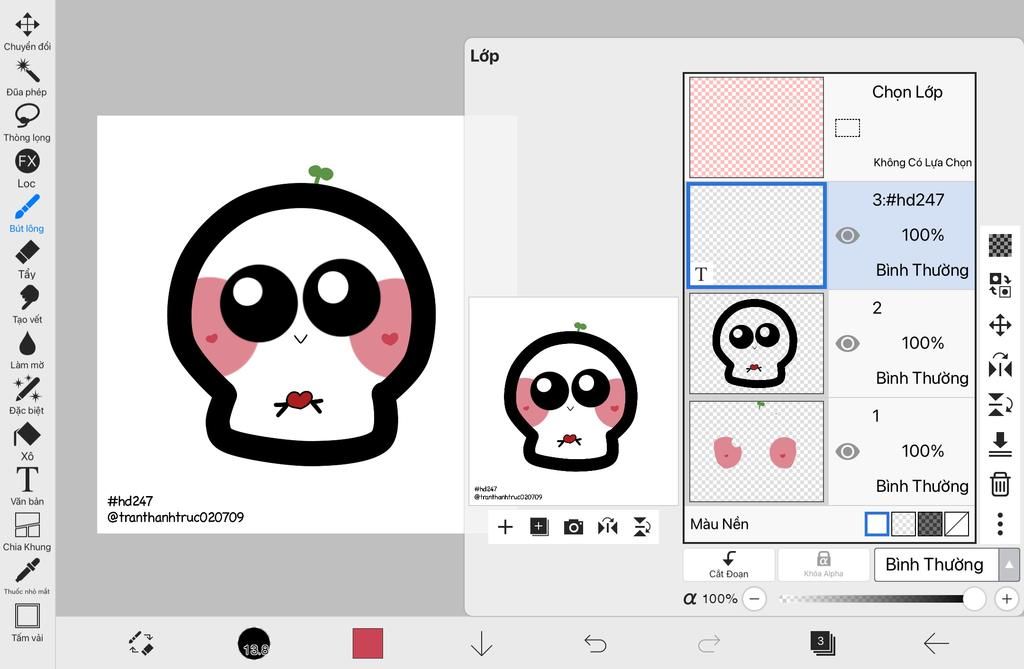Image resolution: width=1024 pixels, height=669 pixels.
Task: Click the blend mode dropdown arrow
Action: 1009,564
